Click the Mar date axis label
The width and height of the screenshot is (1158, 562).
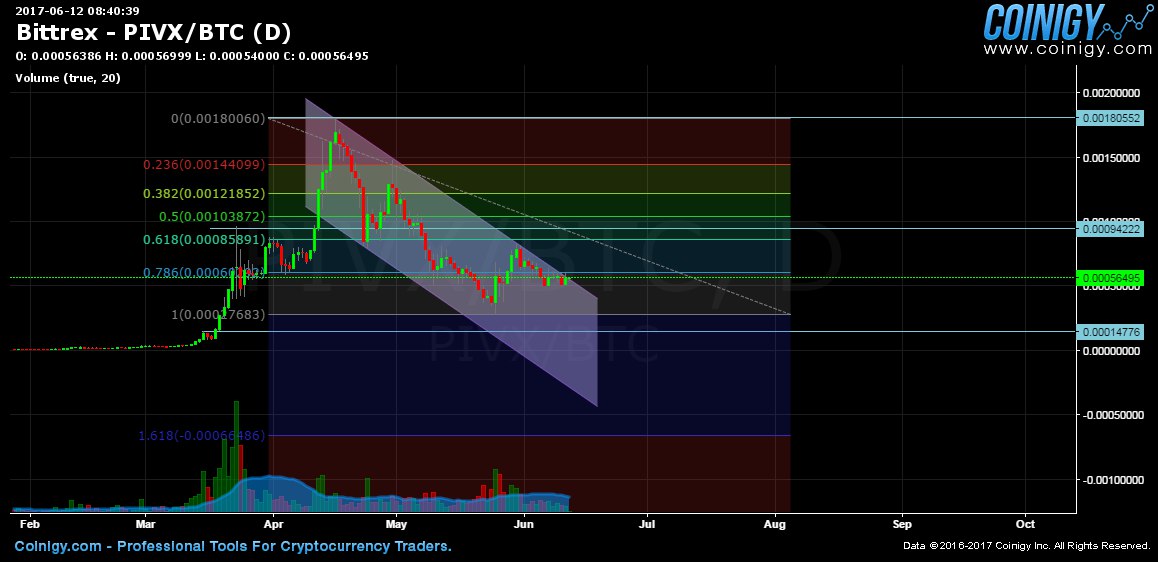tap(145, 524)
